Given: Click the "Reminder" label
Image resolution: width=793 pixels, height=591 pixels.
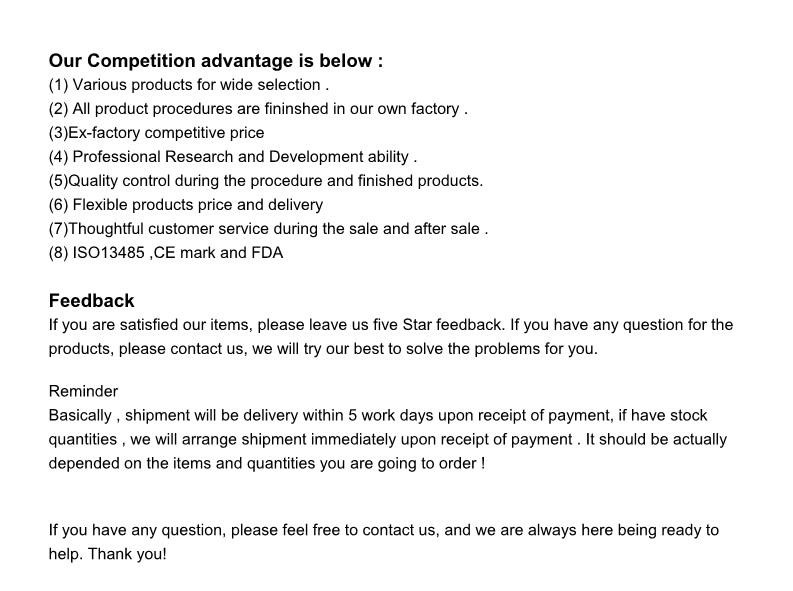Looking at the screenshot, I should coord(83,391).
